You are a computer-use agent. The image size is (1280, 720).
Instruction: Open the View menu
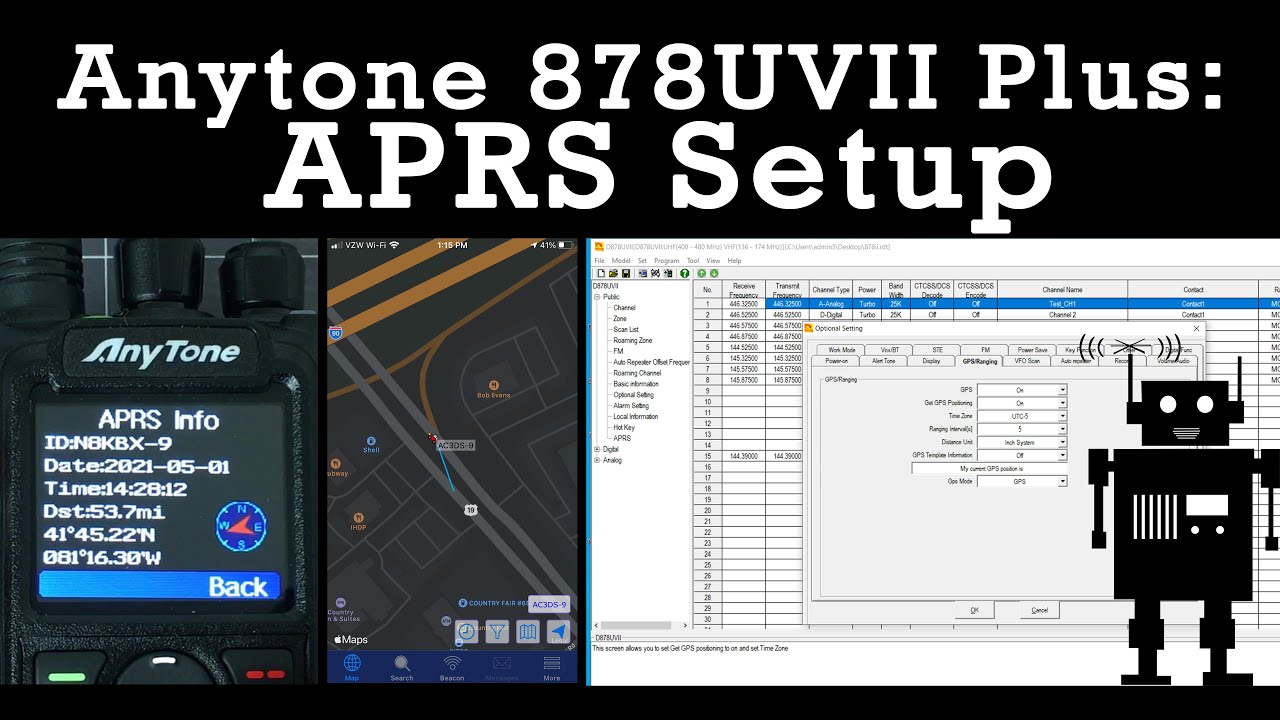714,260
